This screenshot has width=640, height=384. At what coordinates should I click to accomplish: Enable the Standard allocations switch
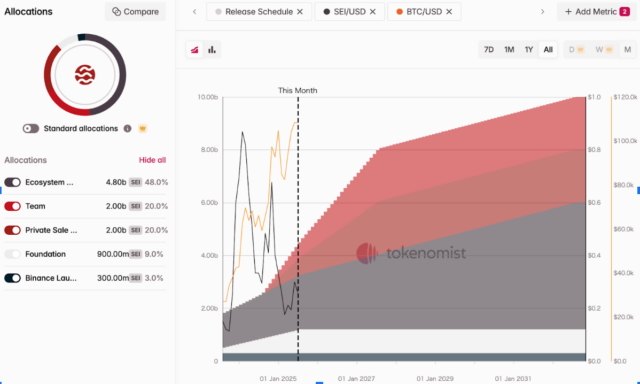coord(31,129)
